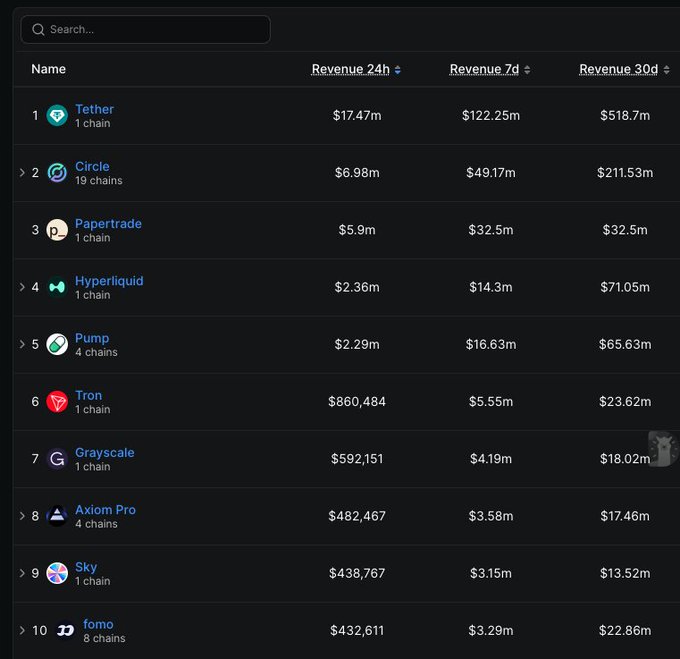Open the fomo protocol link
680x659 pixels.
tap(98, 624)
